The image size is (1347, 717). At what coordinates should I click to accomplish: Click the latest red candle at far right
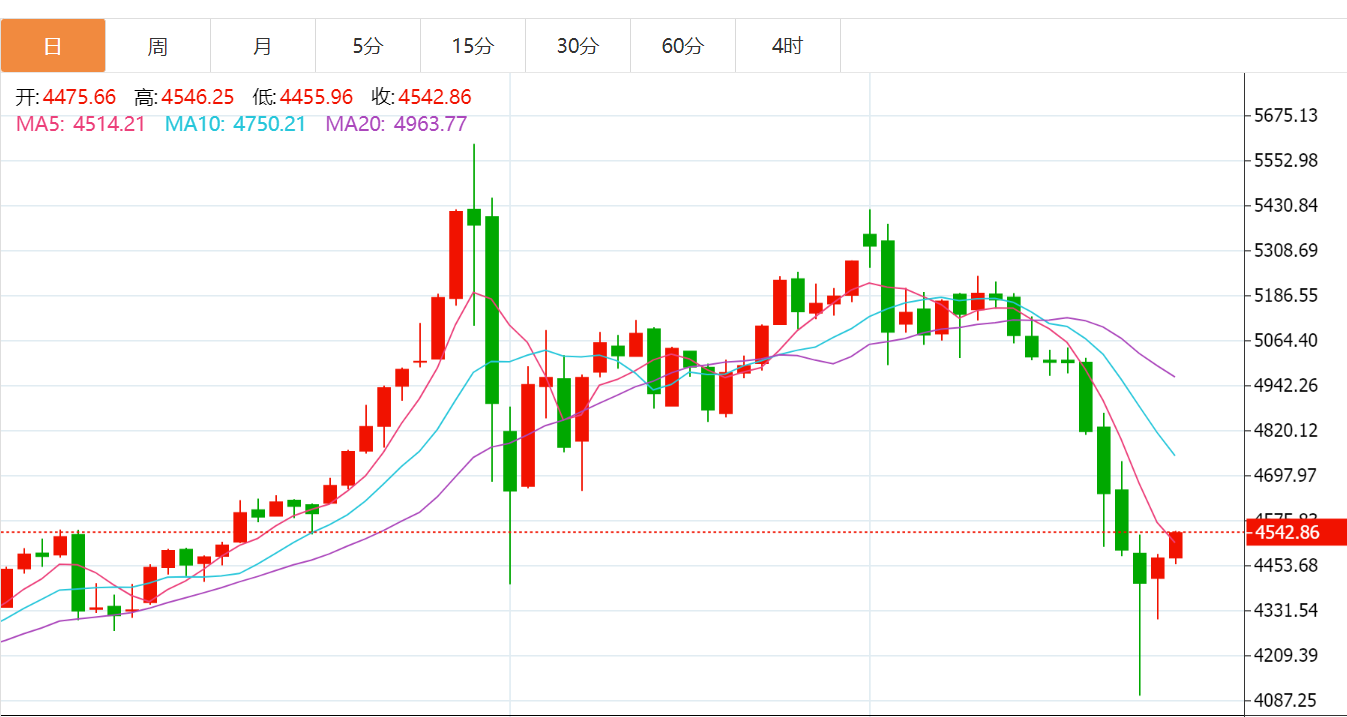(x=1176, y=545)
